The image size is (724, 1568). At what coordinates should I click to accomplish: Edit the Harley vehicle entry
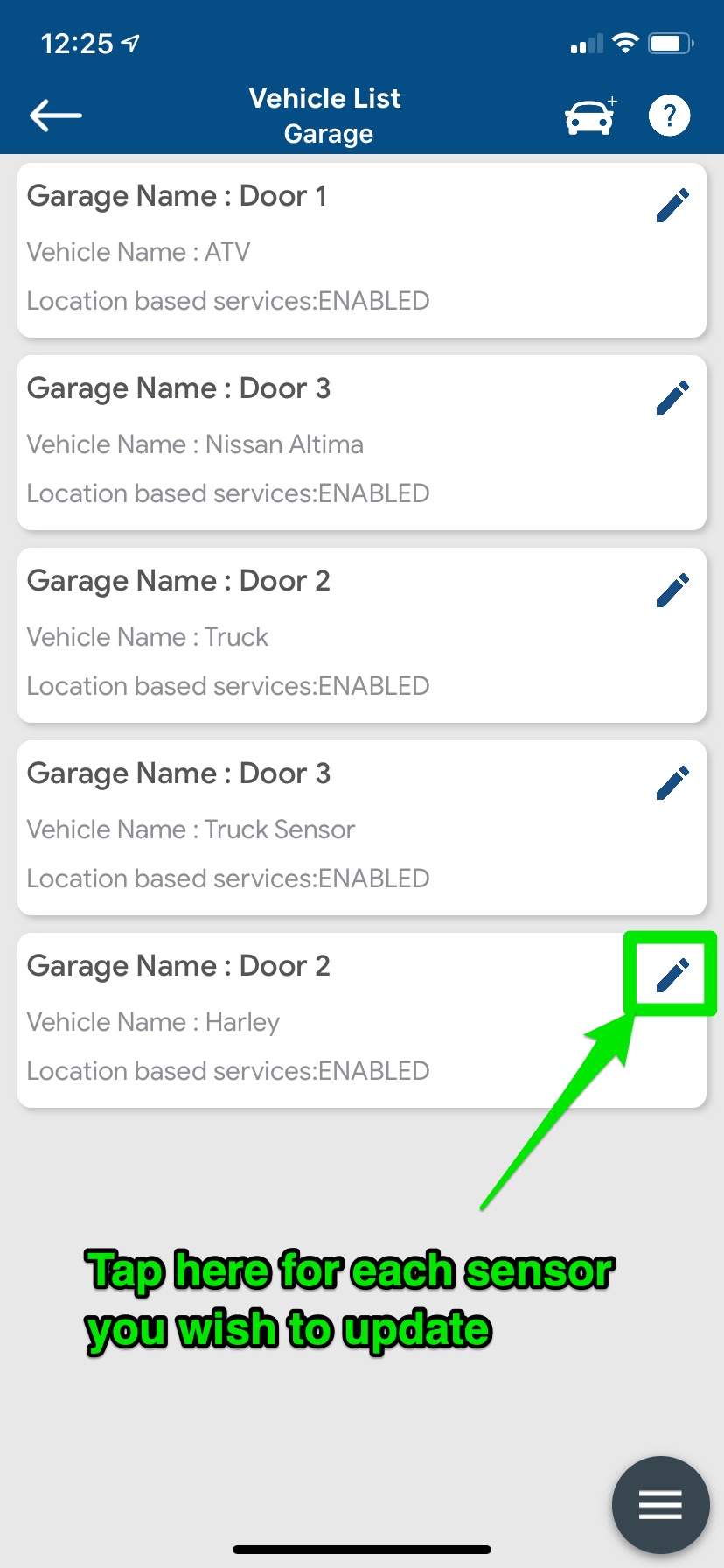[672, 976]
